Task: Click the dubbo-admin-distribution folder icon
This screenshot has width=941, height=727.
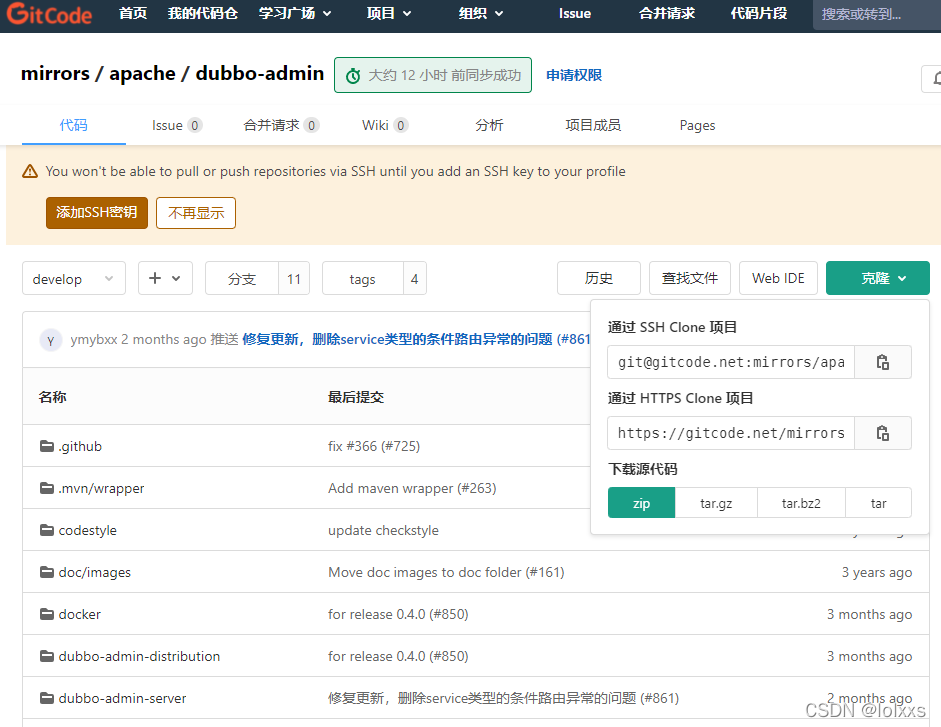Action: click(47, 656)
